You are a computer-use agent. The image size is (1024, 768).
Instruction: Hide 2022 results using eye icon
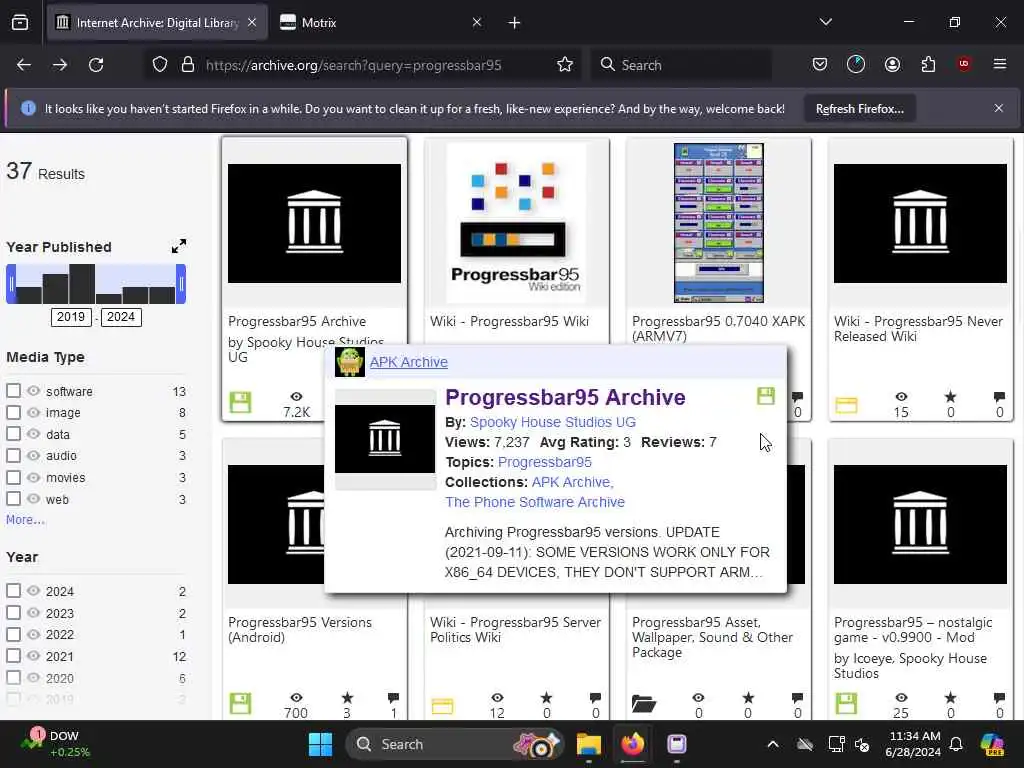(x=33, y=634)
